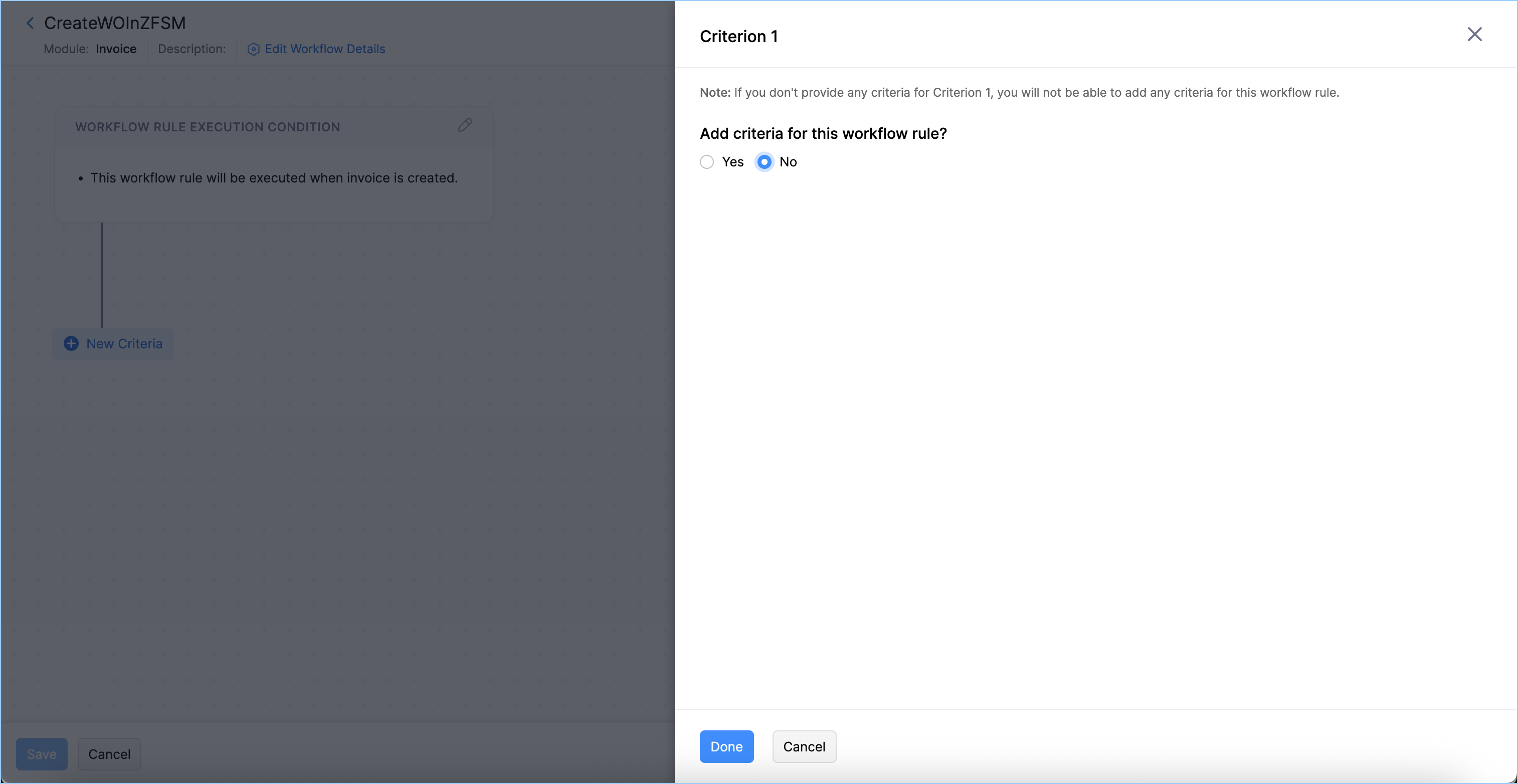Select the No radio button
Image resolution: width=1518 pixels, height=784 pixels.
(x=764, y=162)
